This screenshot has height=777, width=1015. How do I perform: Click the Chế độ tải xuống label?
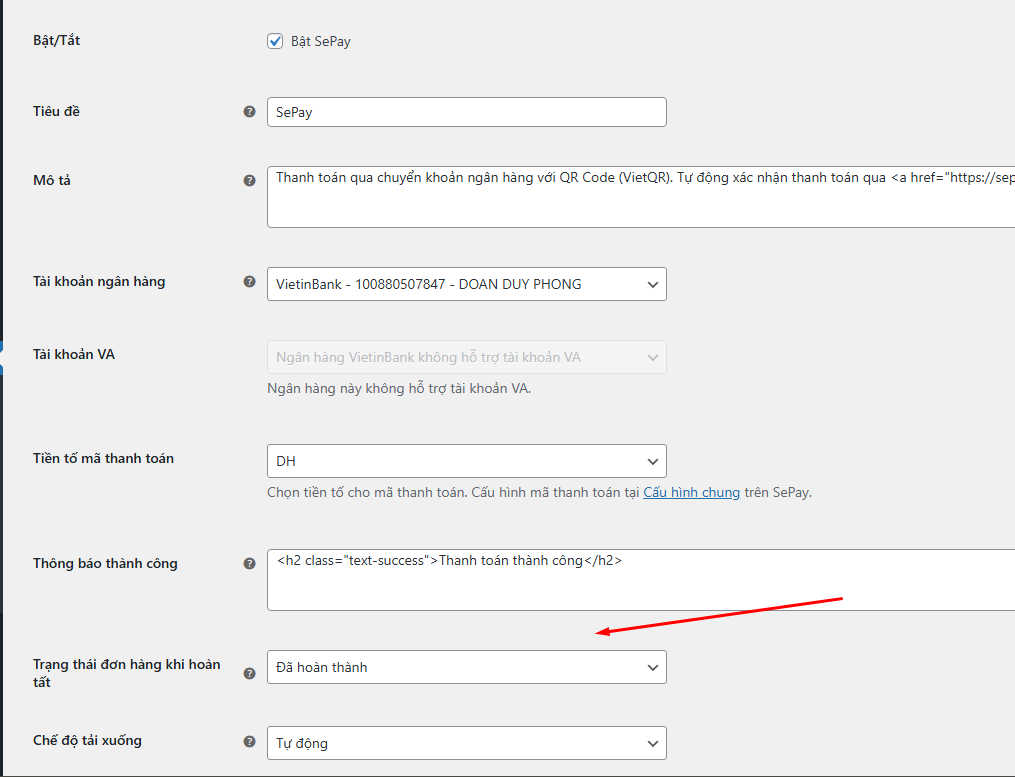tap(87, 741)
